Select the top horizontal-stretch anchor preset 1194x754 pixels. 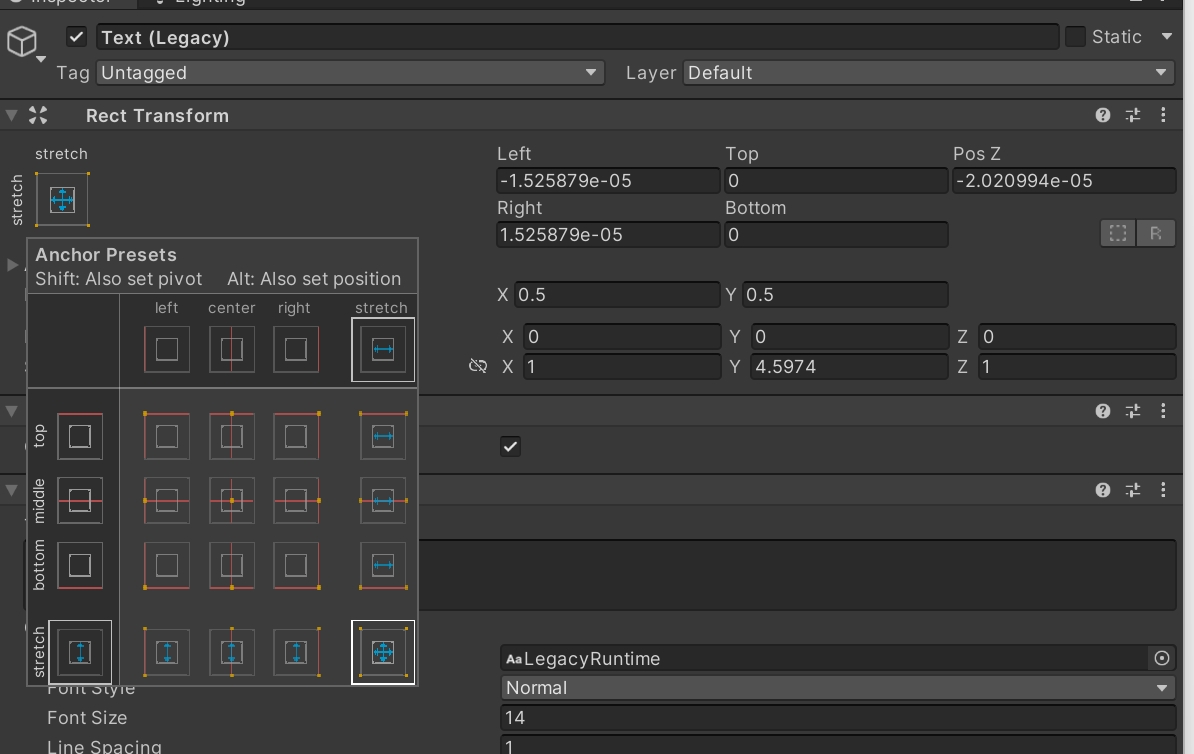(x=383, y=436)
